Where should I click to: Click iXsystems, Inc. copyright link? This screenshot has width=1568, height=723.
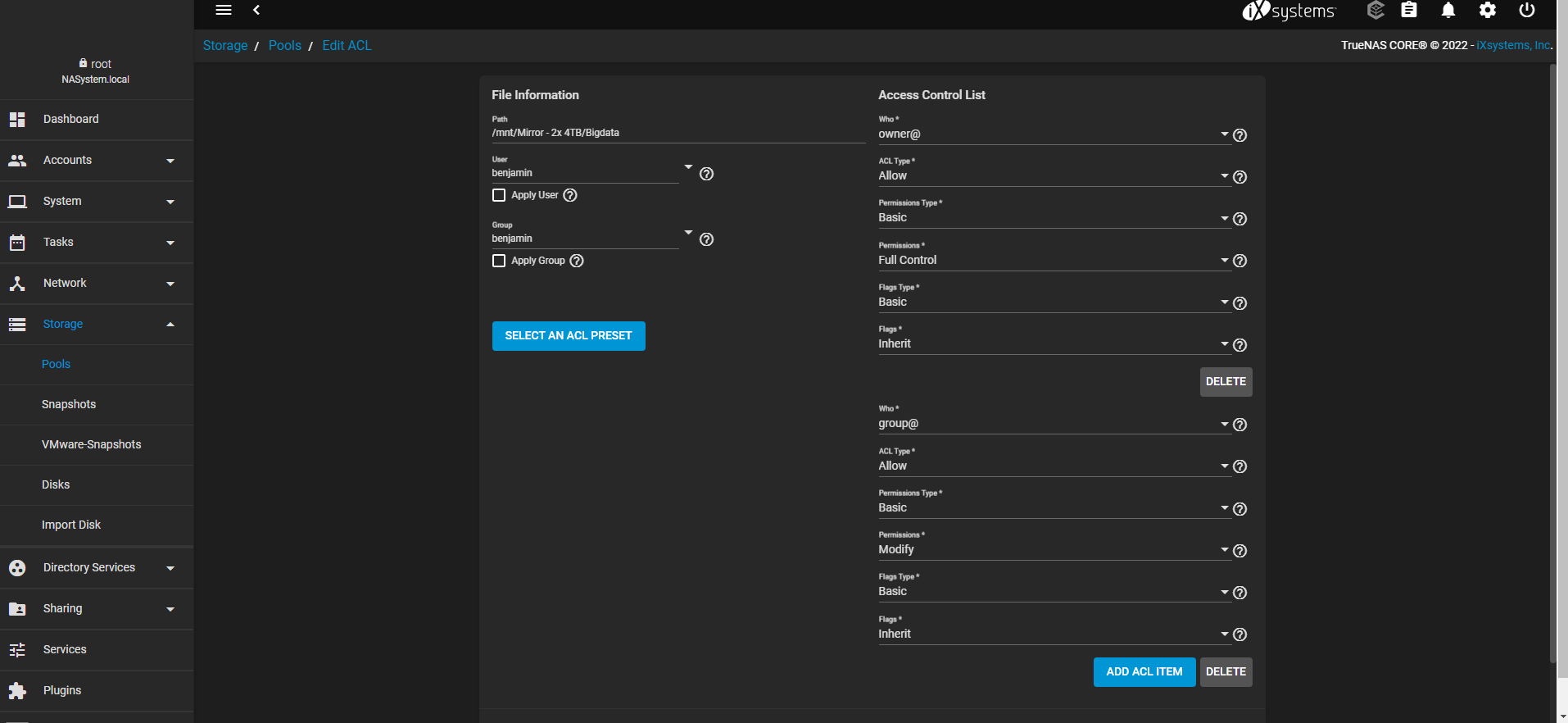(1514, 46)
